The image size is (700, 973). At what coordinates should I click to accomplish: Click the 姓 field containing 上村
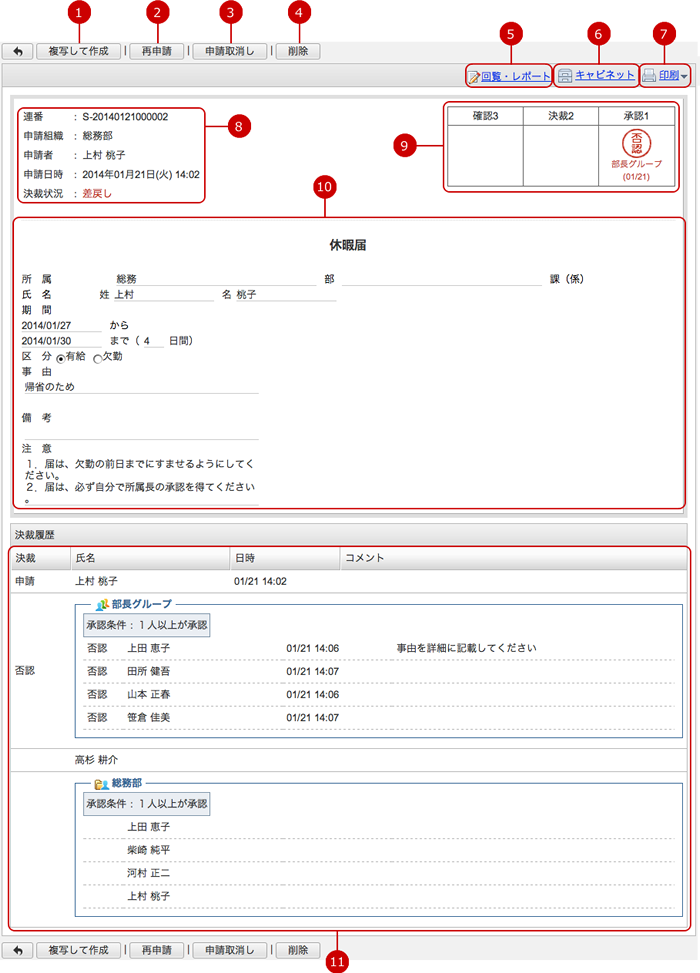pos(164,295)
